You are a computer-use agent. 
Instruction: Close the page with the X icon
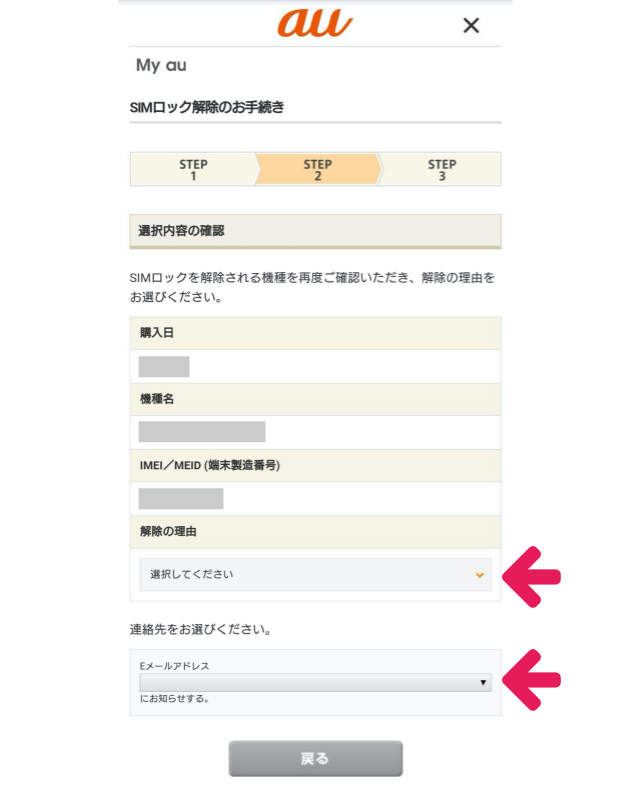471,26
